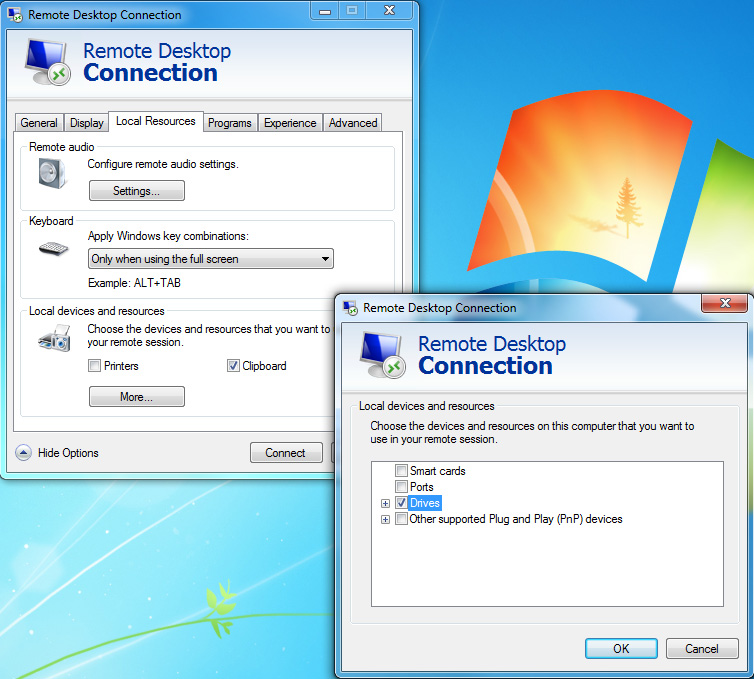The image size is (754, 679).
Task: Click the More... button for local devices
Action: pos(137,396)
